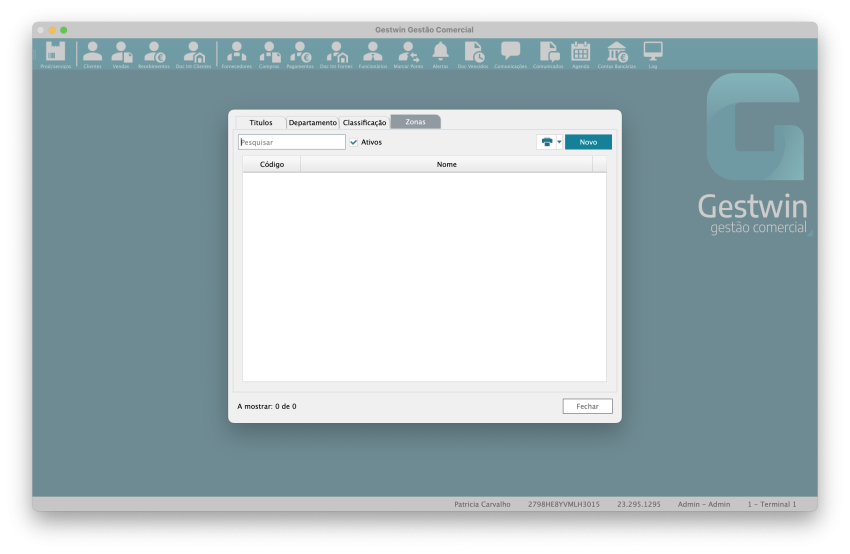
Task: Click the Compras toolbar icon
Action: pyautogui.click(x=269, y=54)
